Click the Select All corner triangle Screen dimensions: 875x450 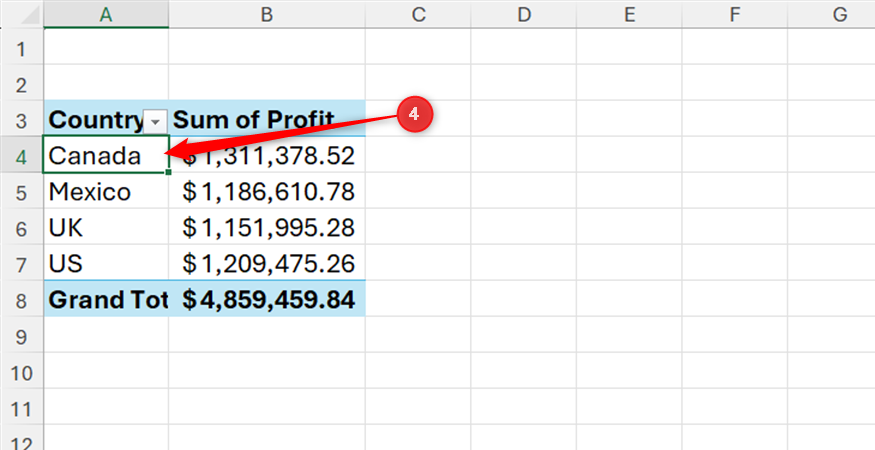28,16
